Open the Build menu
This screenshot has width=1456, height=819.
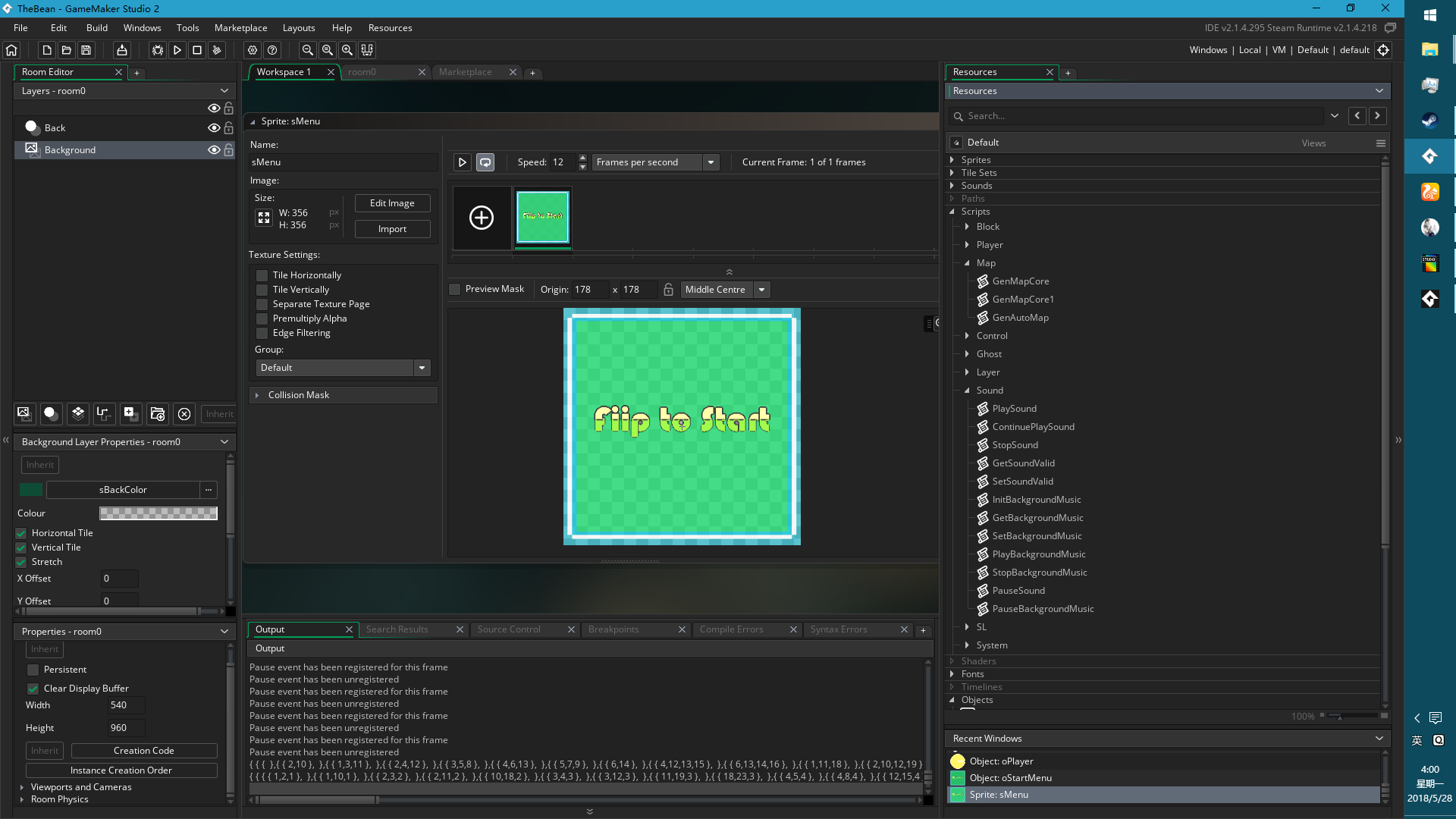(96, 27)
